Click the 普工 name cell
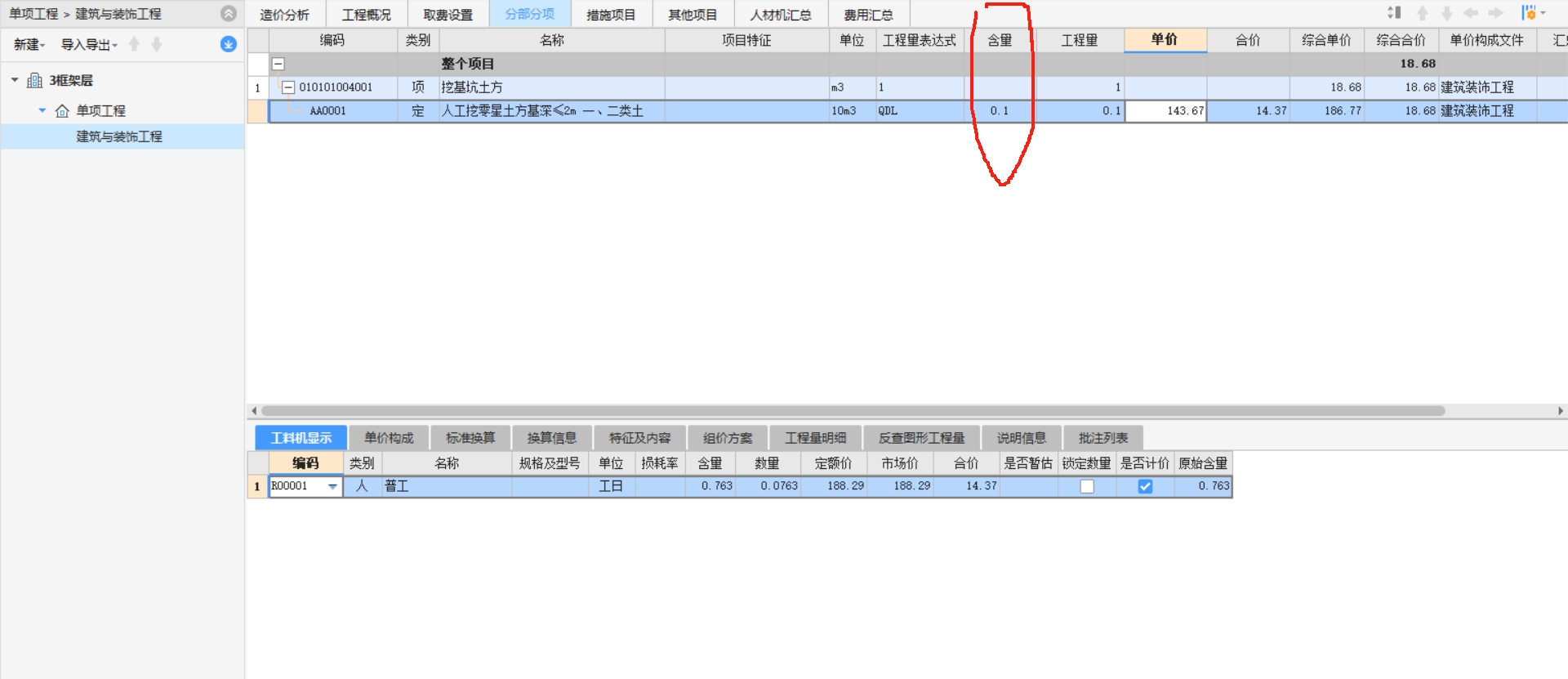The width and height of the screenshot is (1568, 679). pos(447,486)
